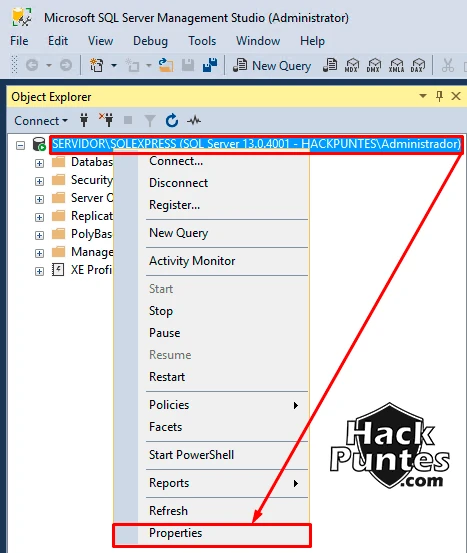
Task: Click the Save toolbar icon
Action: [x=188, y=66]
